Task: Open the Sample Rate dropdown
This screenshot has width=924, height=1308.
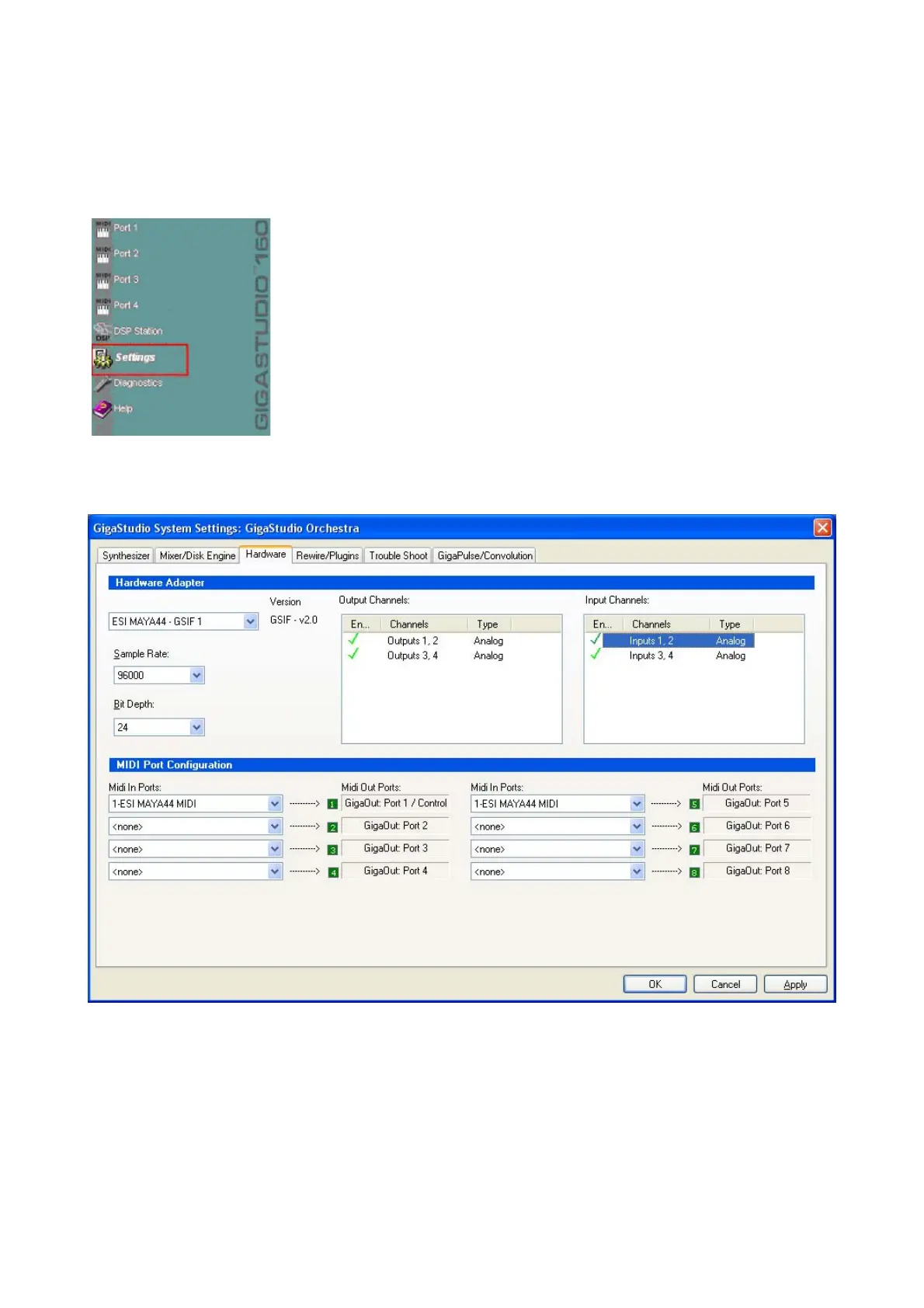Action: [x=196, y=676]
